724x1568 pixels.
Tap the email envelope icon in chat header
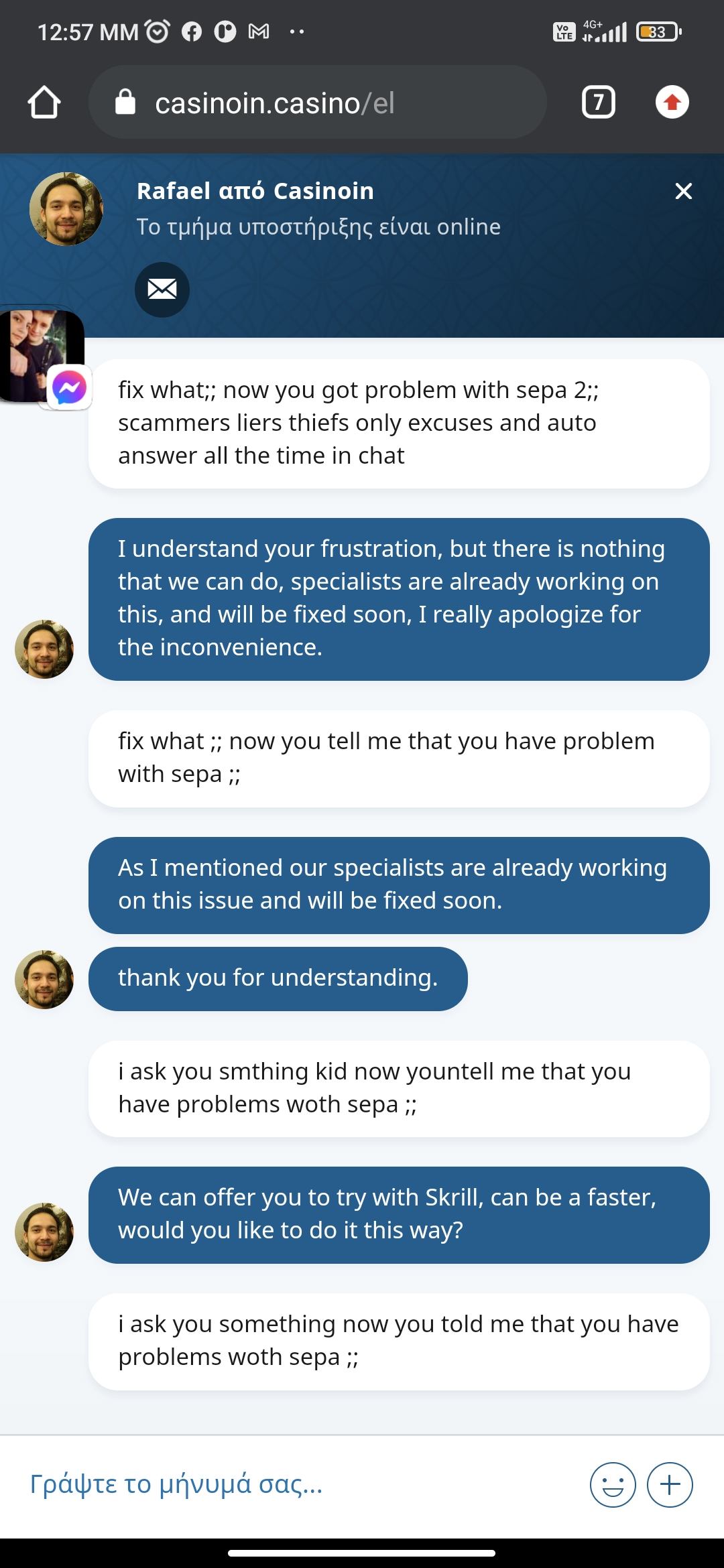click(162, 289)
